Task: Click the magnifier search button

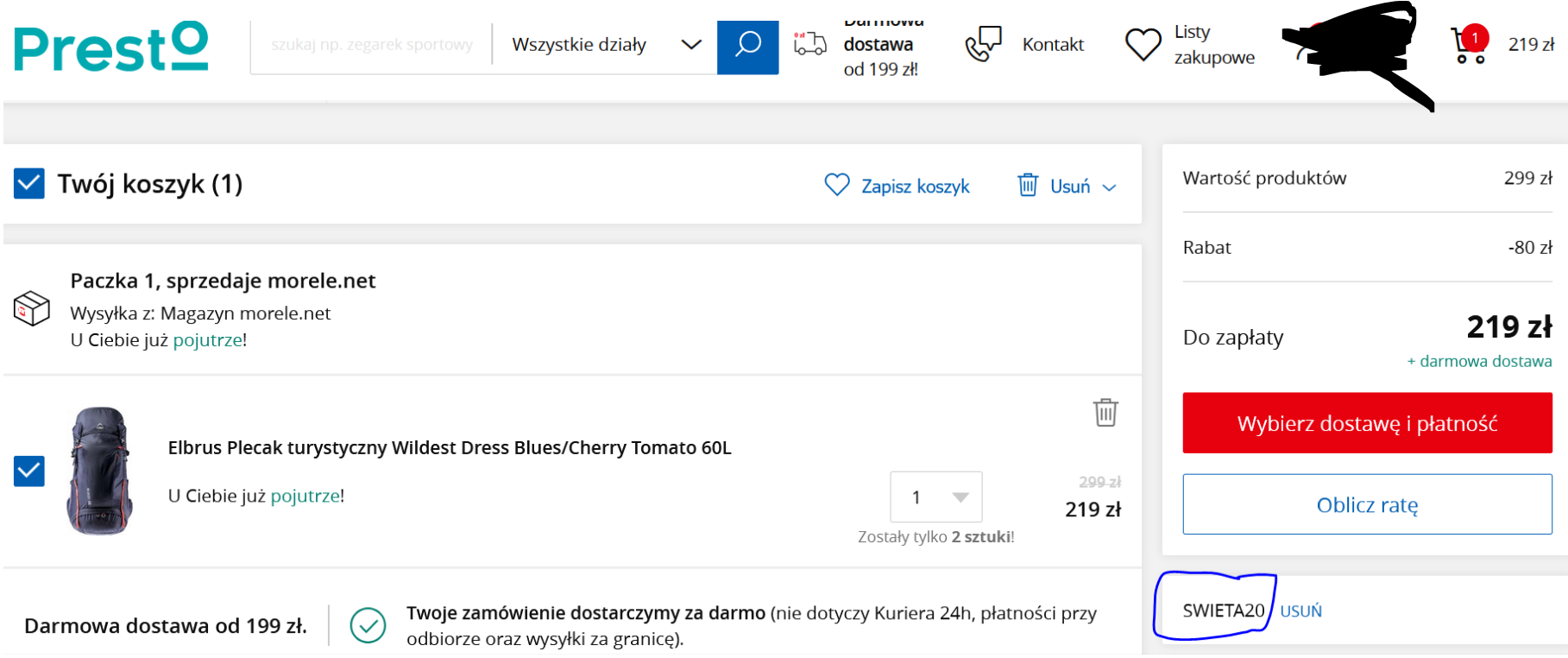Action: coord(747,47)
